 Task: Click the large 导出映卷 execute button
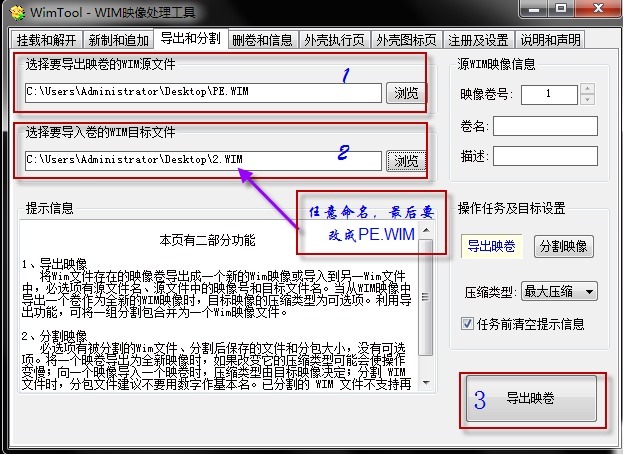531,398
